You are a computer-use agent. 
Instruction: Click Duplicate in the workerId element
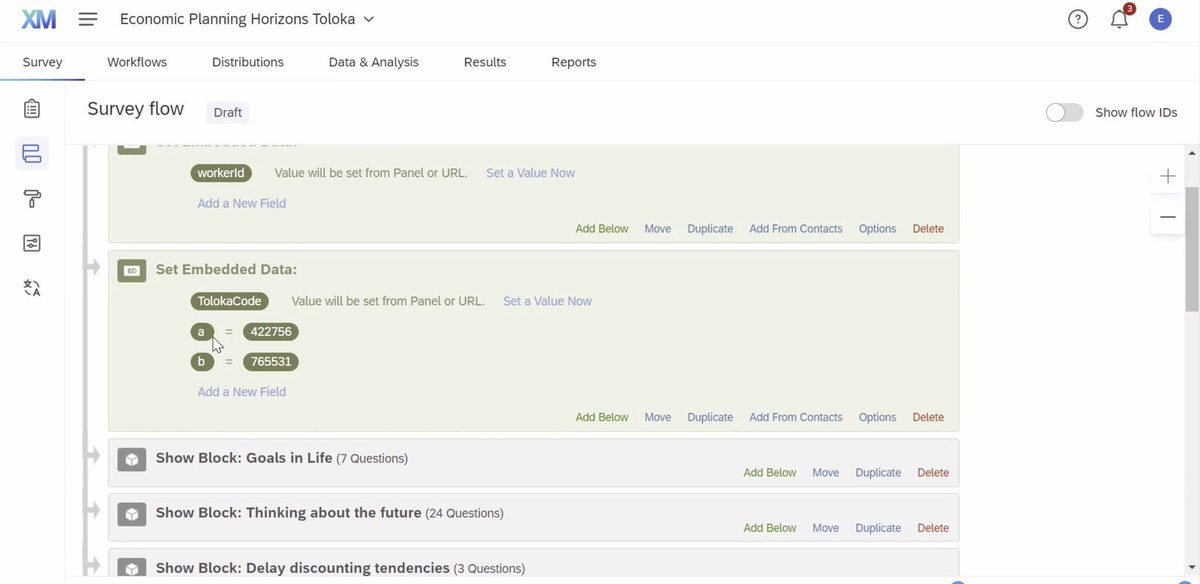[710, 229]
